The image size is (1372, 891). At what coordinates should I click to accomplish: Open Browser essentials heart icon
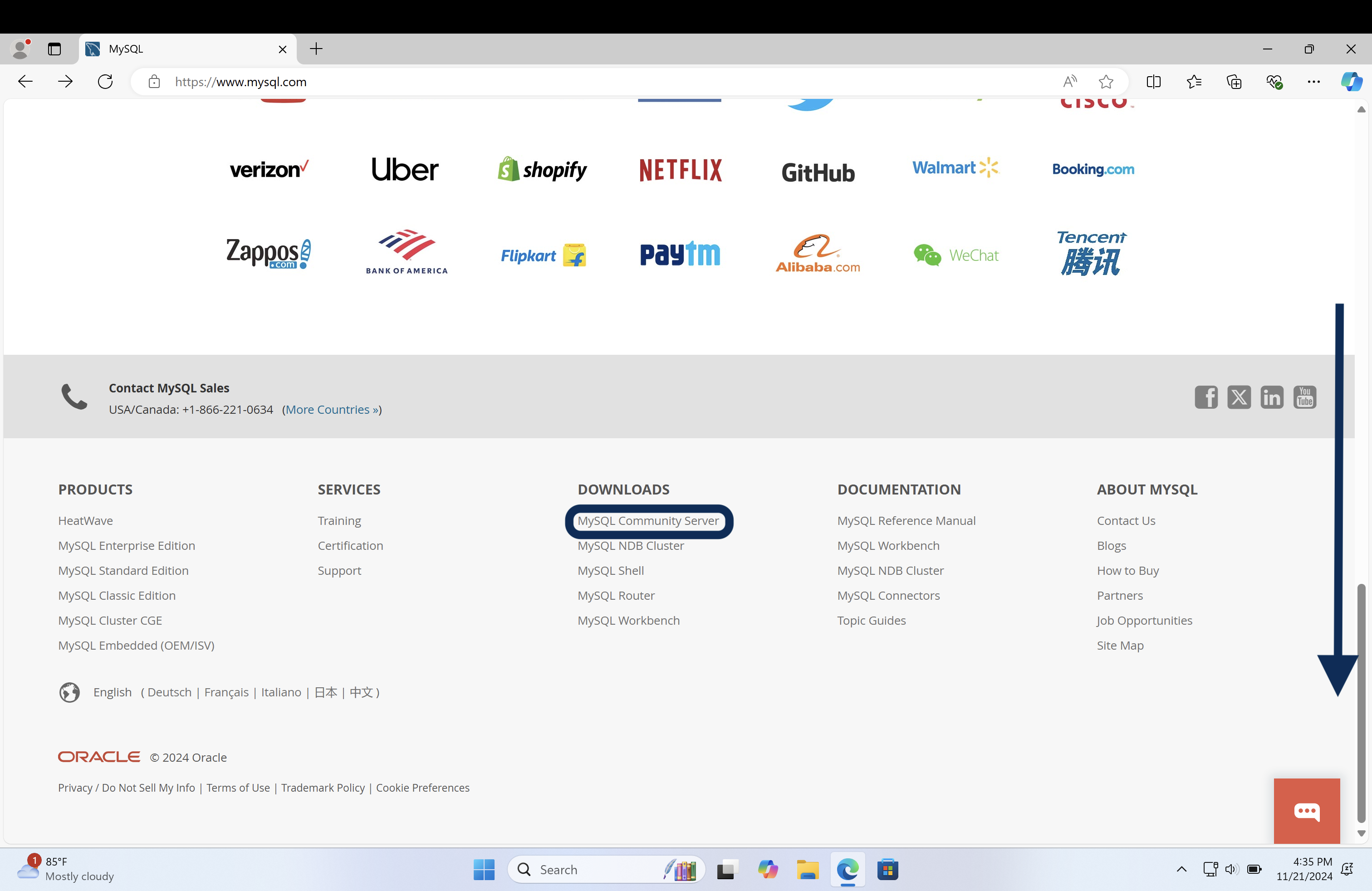1274,82
